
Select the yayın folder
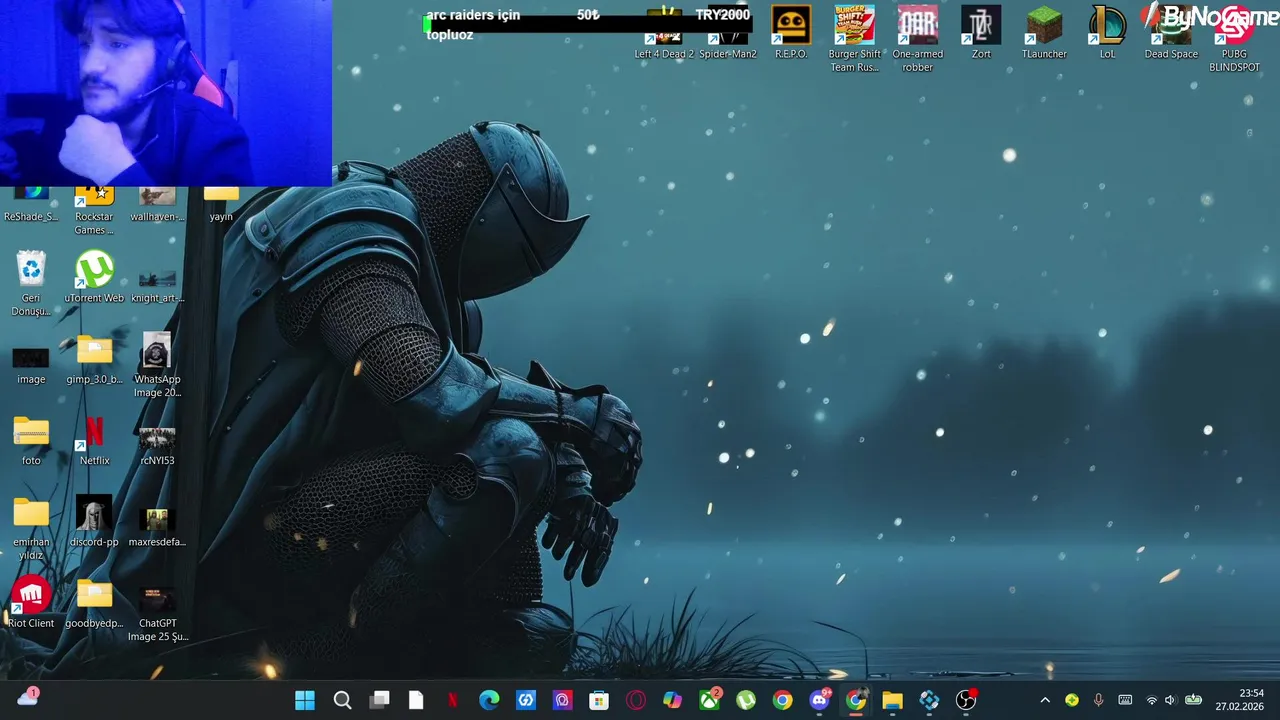(x=221, y=204)
